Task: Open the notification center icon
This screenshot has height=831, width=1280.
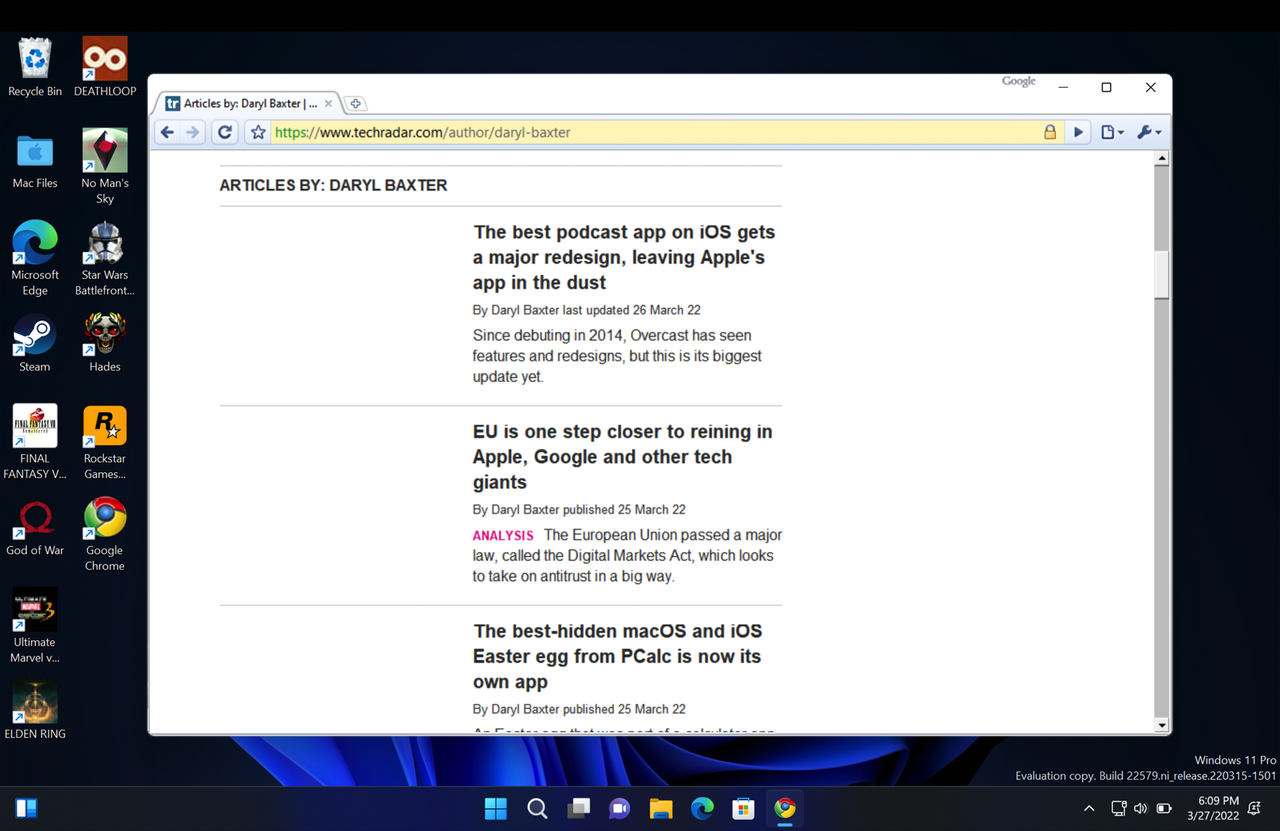Action: 1254,808
